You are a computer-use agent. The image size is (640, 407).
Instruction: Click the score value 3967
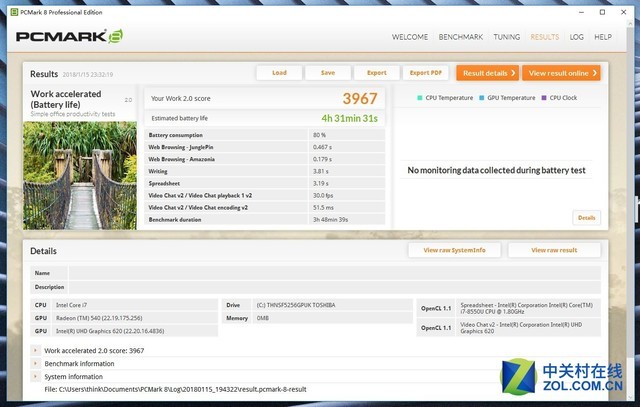tap(360, 98)
